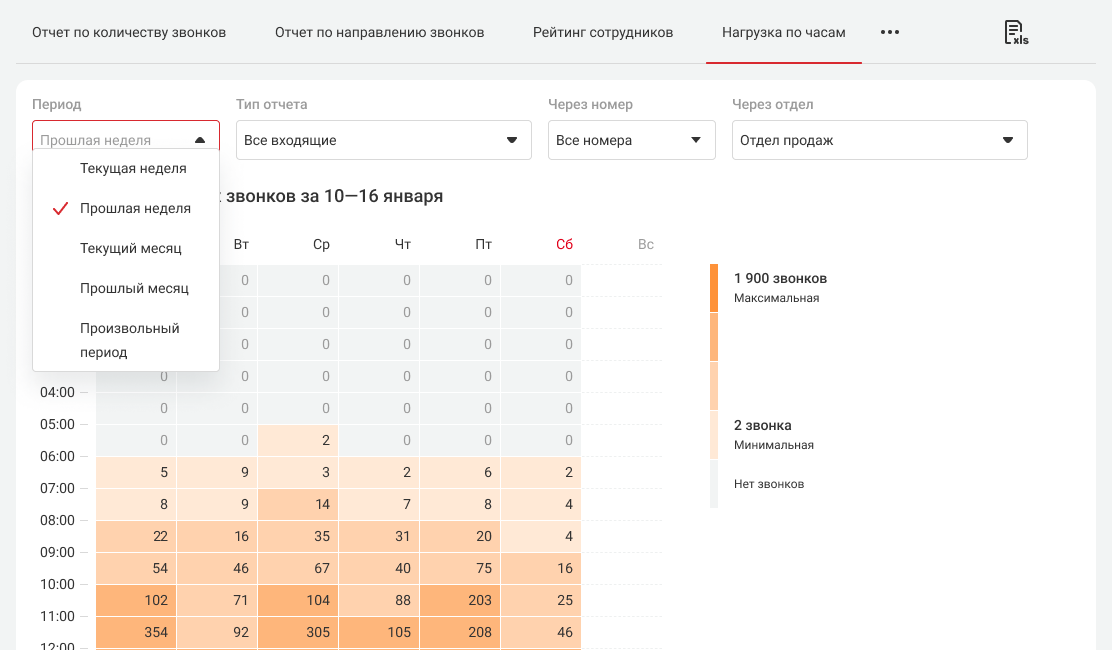Choose Произвольный период option
The width and height of the screenshot is (1112, 650).
coord(129,340)
